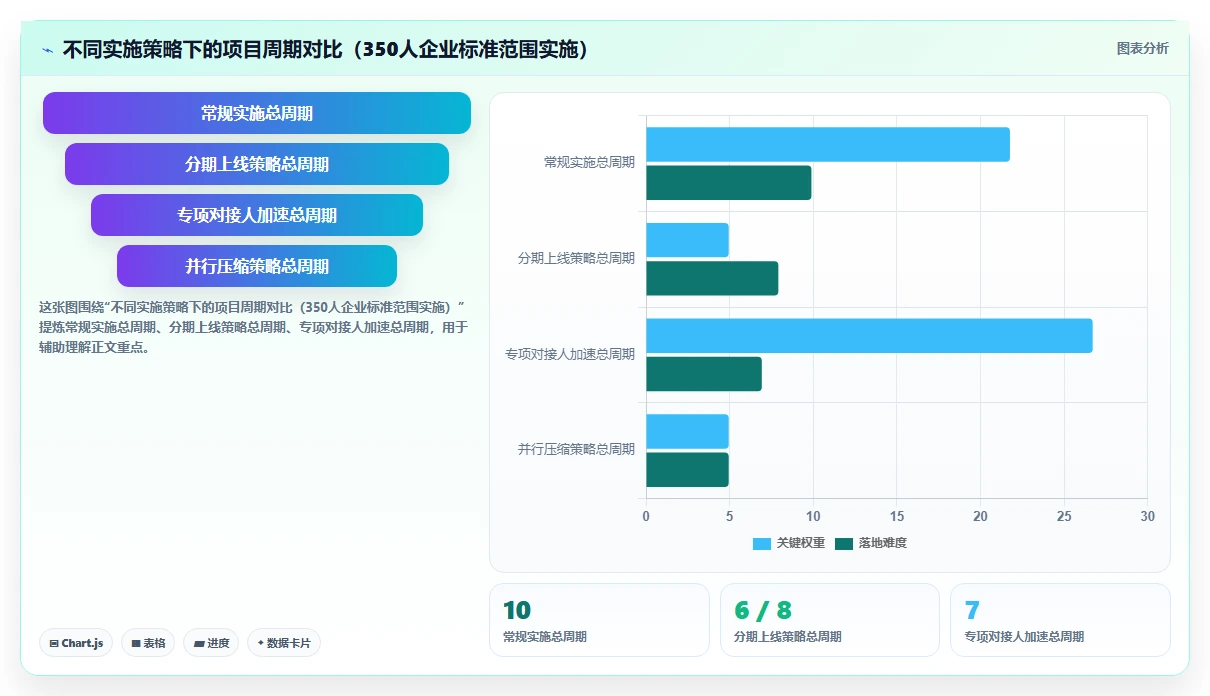This screenshot has height=696, width=1210.
Task: Click the 常规实施总周期 y-axis label
Action: (x=589, y=162)
